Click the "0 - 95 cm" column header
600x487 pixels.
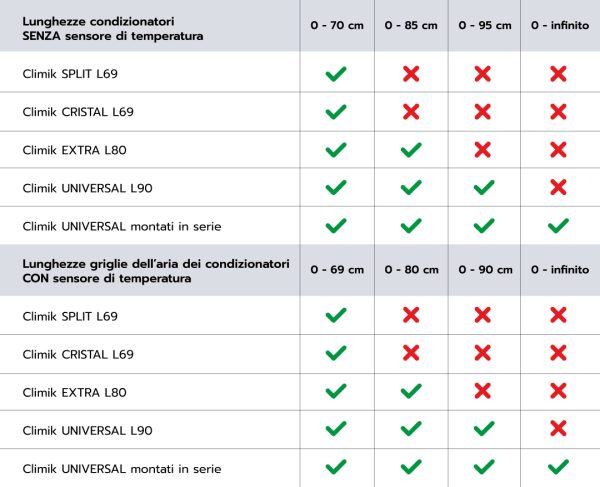point(484,25)
